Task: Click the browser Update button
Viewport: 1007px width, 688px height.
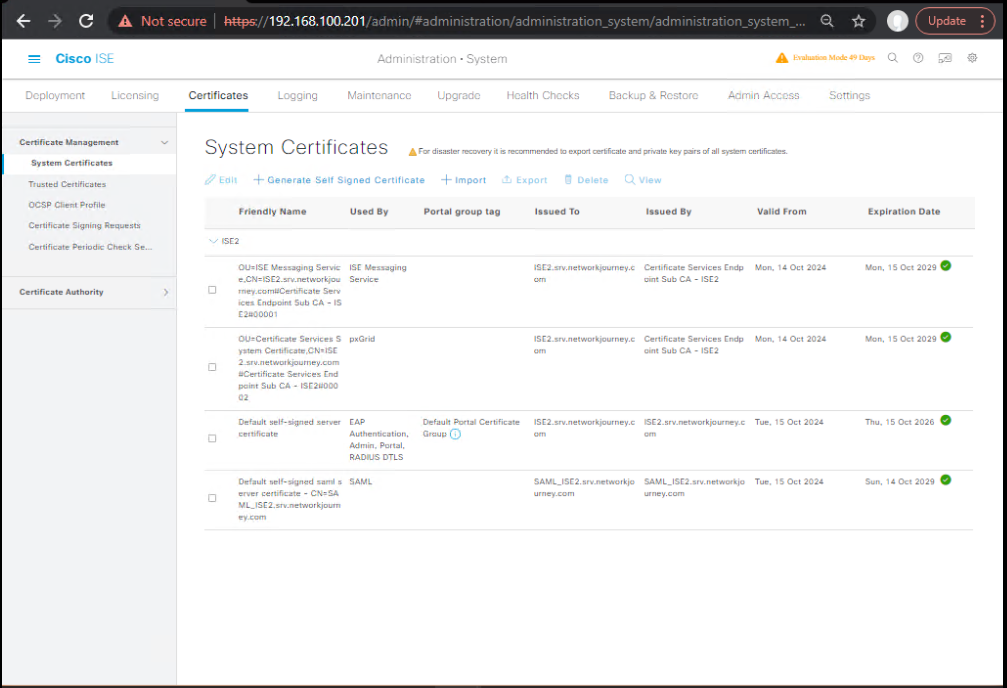Action: [x=947, y=21]
